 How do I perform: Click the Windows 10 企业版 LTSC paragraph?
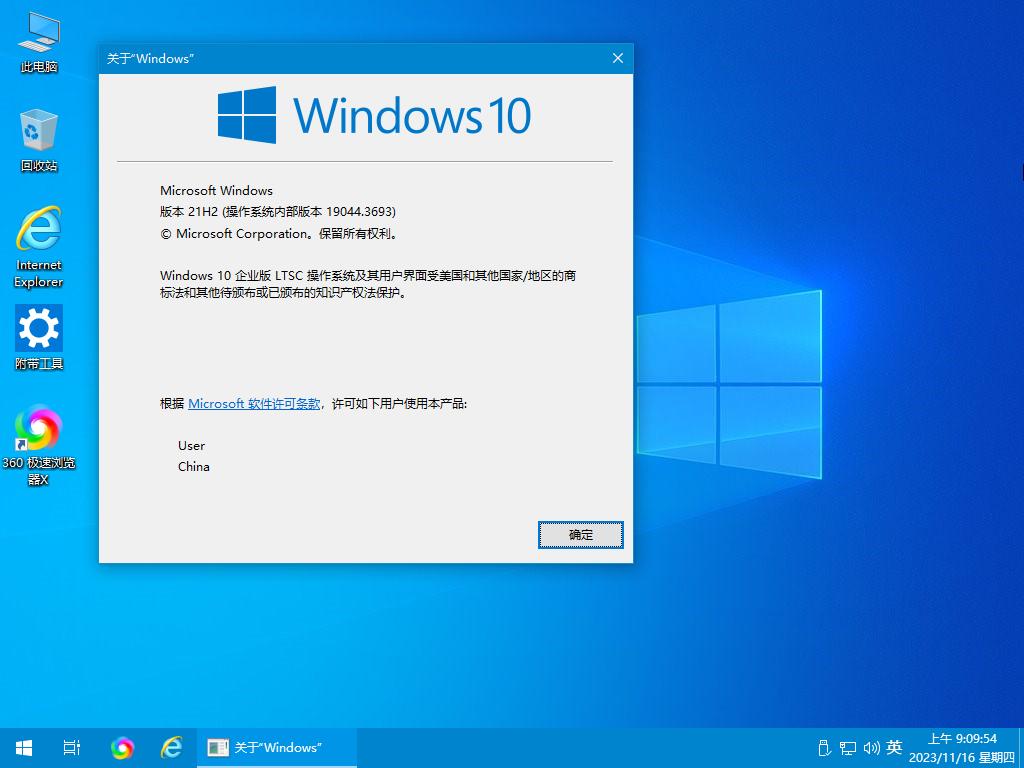point(368,284)
